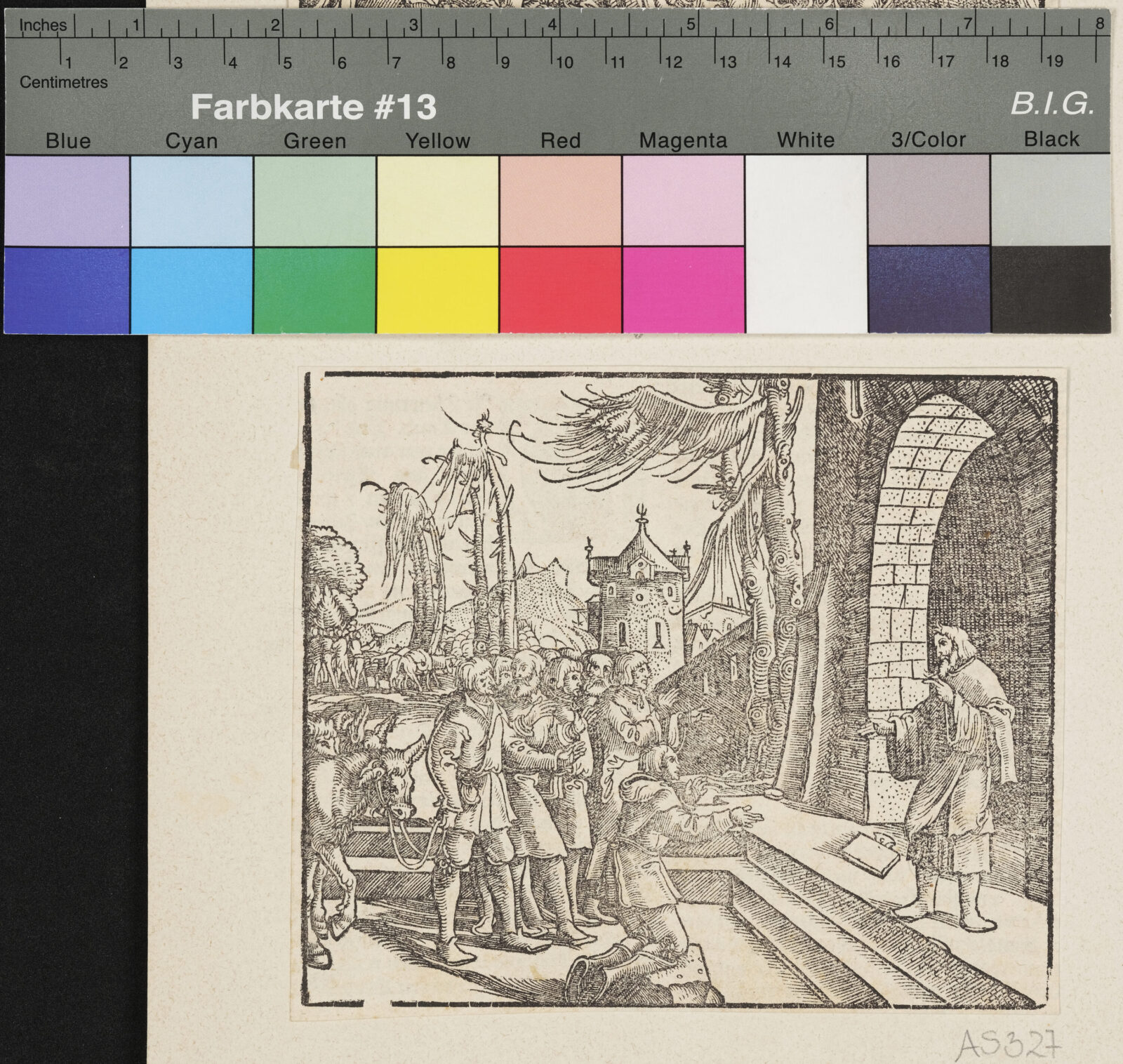The image size is (1123, 1064).
Task: Click the Centimetres ruler label
Action: coord(64,82)
